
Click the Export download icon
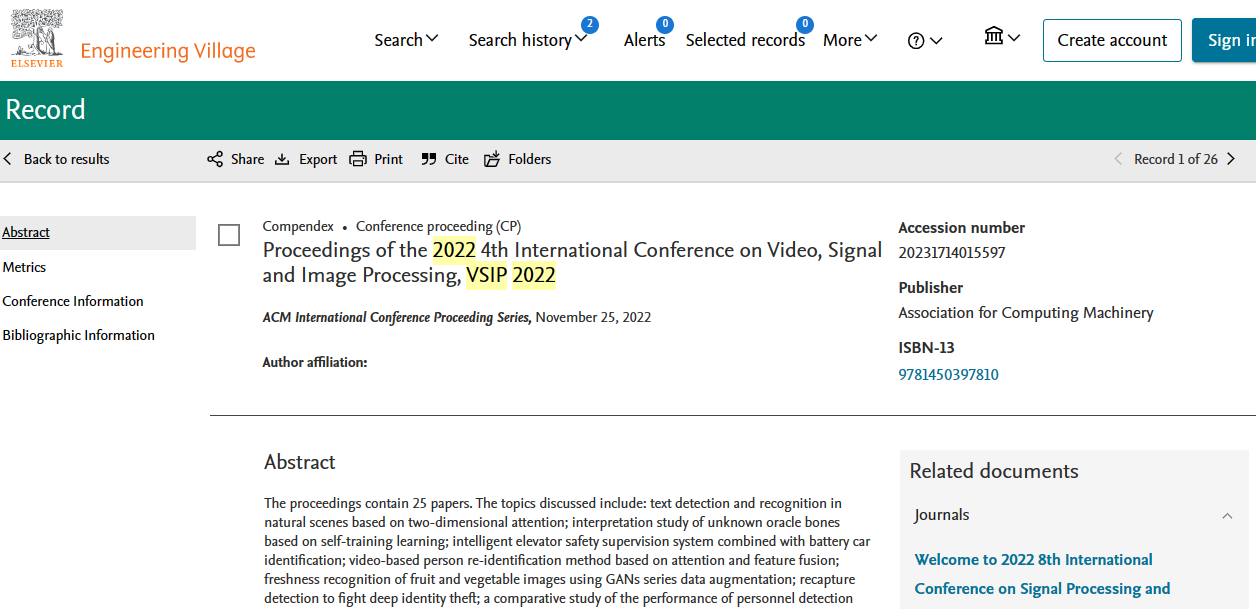pos(282,159)
